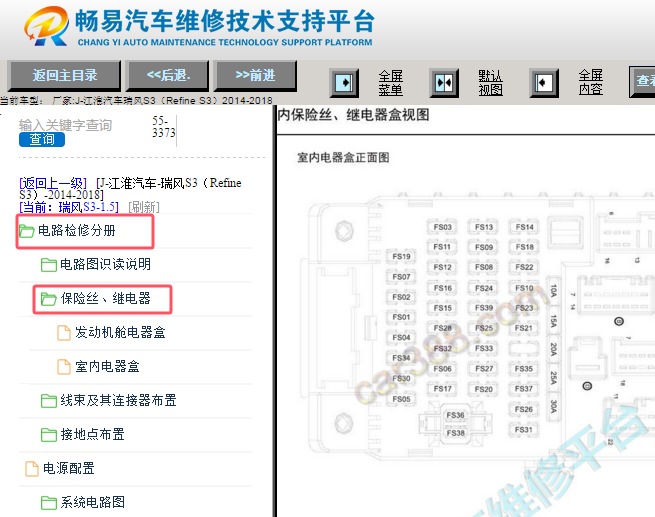This screenshot has width=655, height=517.
Task: Focus the keyword search input field
Action: pyautogui.click(x=84, y=125)
